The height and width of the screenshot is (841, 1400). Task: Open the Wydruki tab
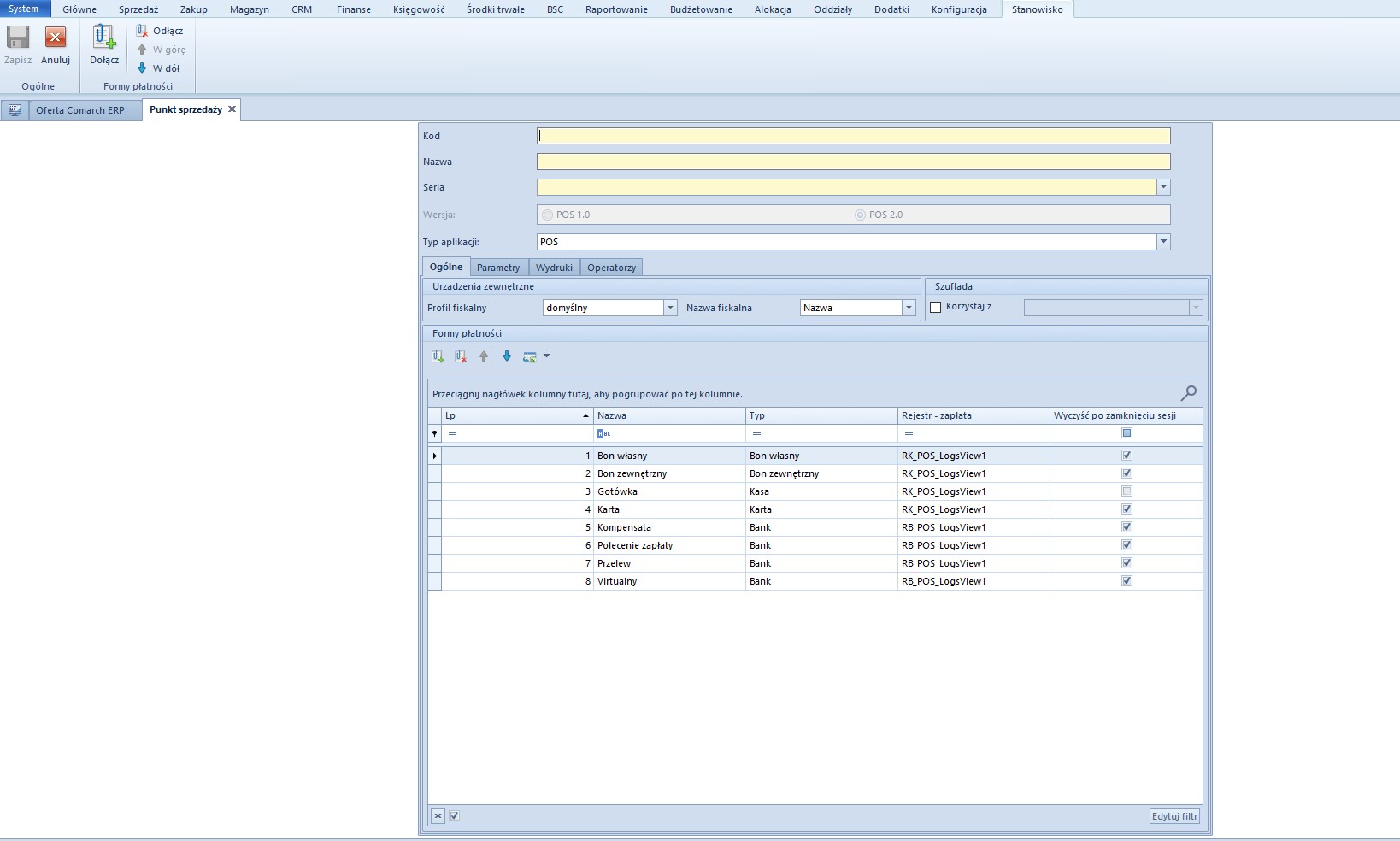pyautogui.click(x=554, y=268)
